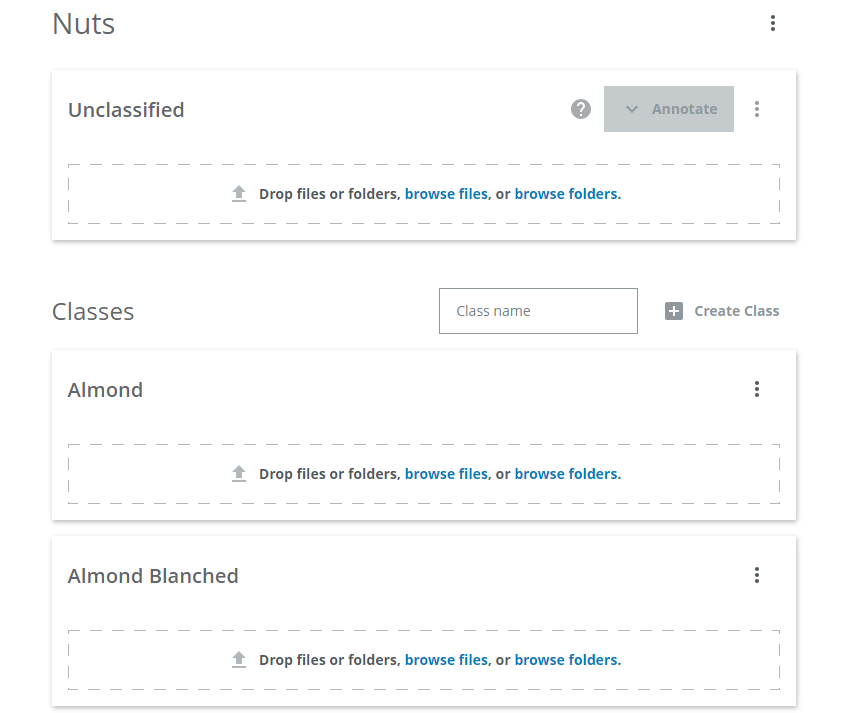Click browse folders in the Unclassified section

click(x=566, y=194)
